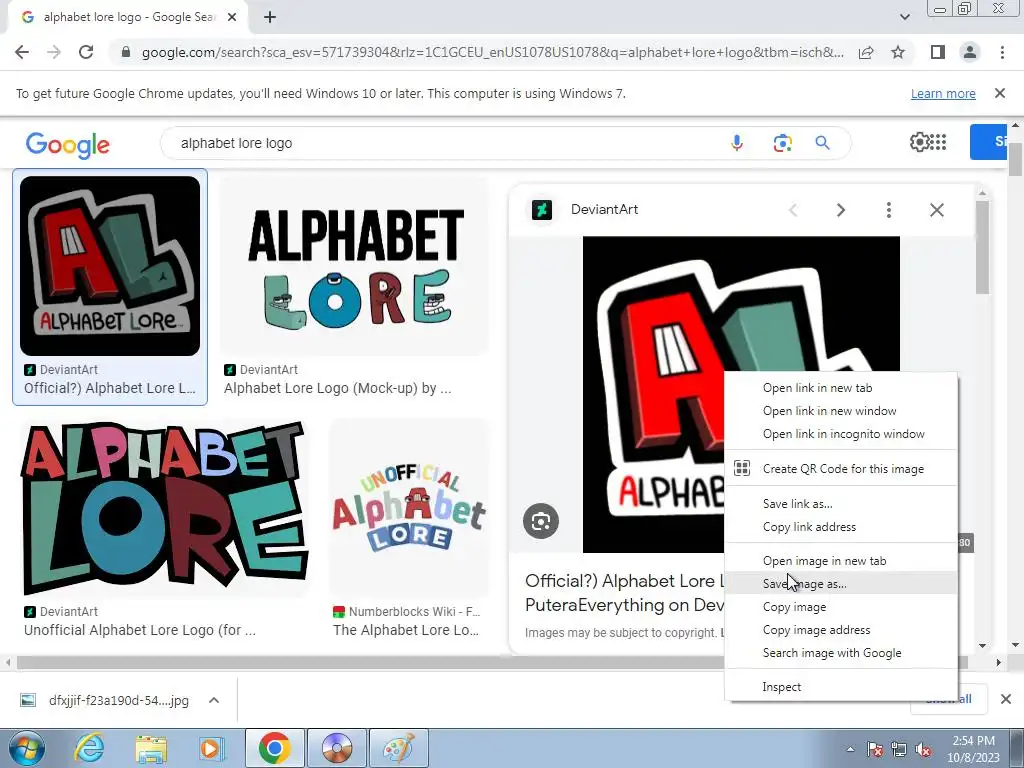
Task: Select Inspect in the context menu
Action: [x=841, y=686]
